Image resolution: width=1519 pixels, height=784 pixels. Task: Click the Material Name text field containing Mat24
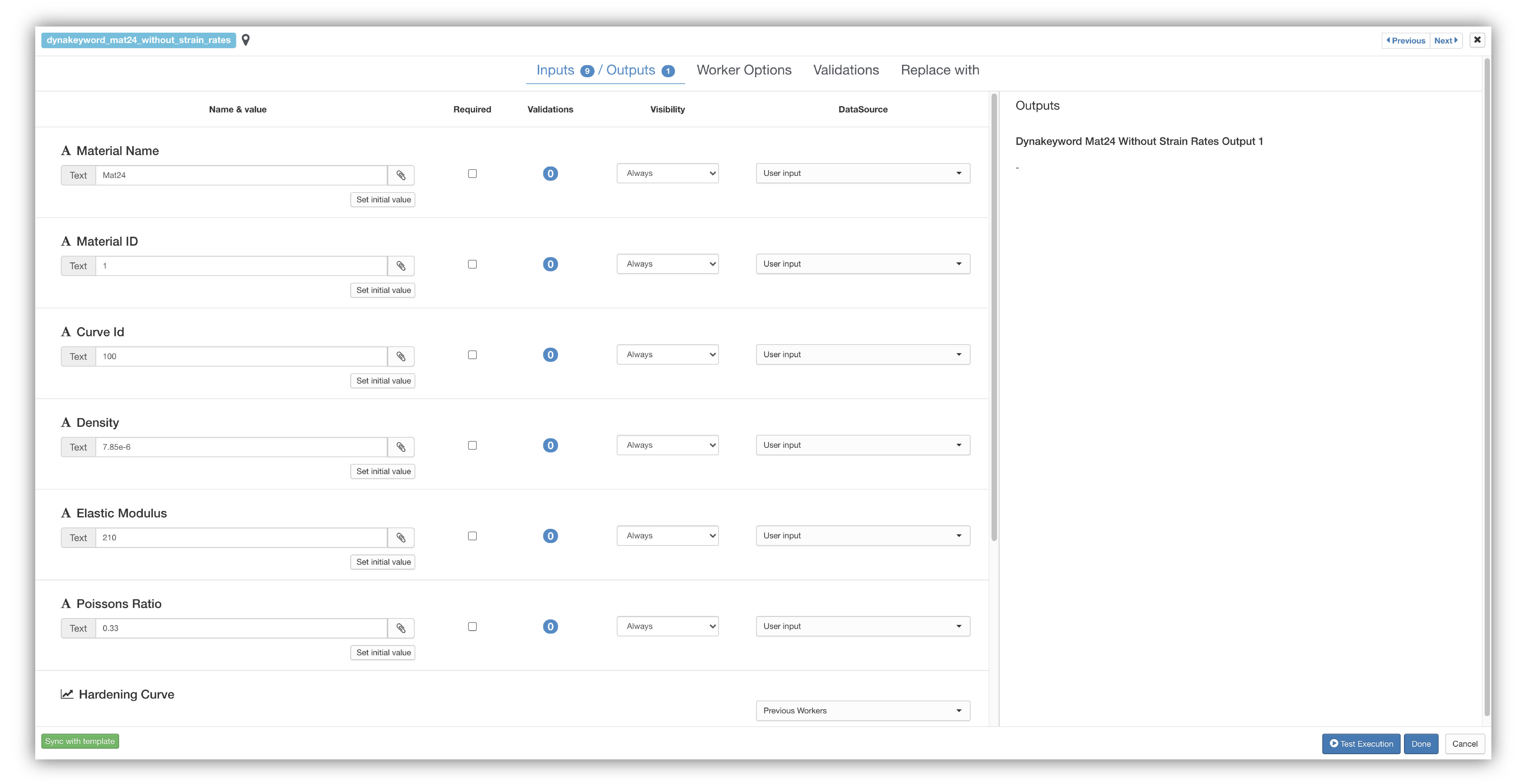tap(241, 175)
